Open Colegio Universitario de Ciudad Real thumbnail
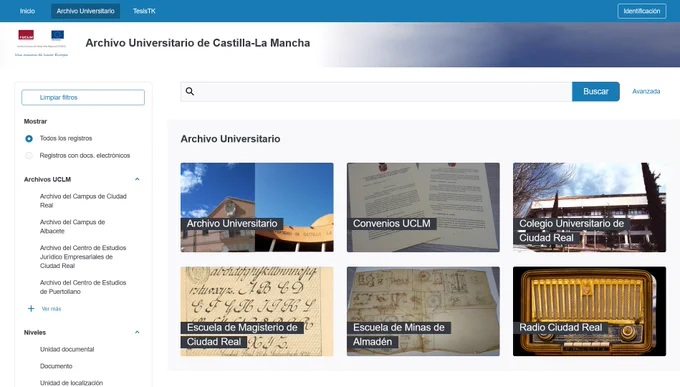680x387 pixels. coord(589,207)
